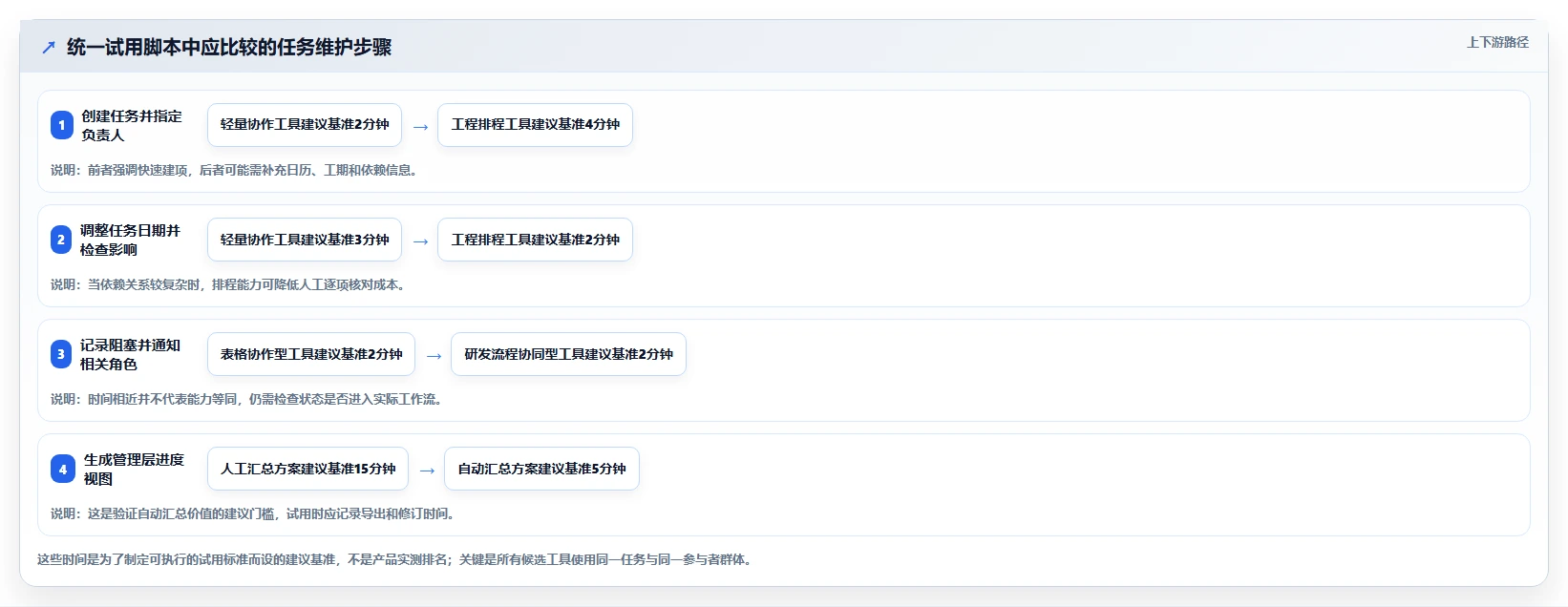Click the step 3 number badge
Screen dimensions: 1568x607
pyautogui.click(x=61, y=354)
